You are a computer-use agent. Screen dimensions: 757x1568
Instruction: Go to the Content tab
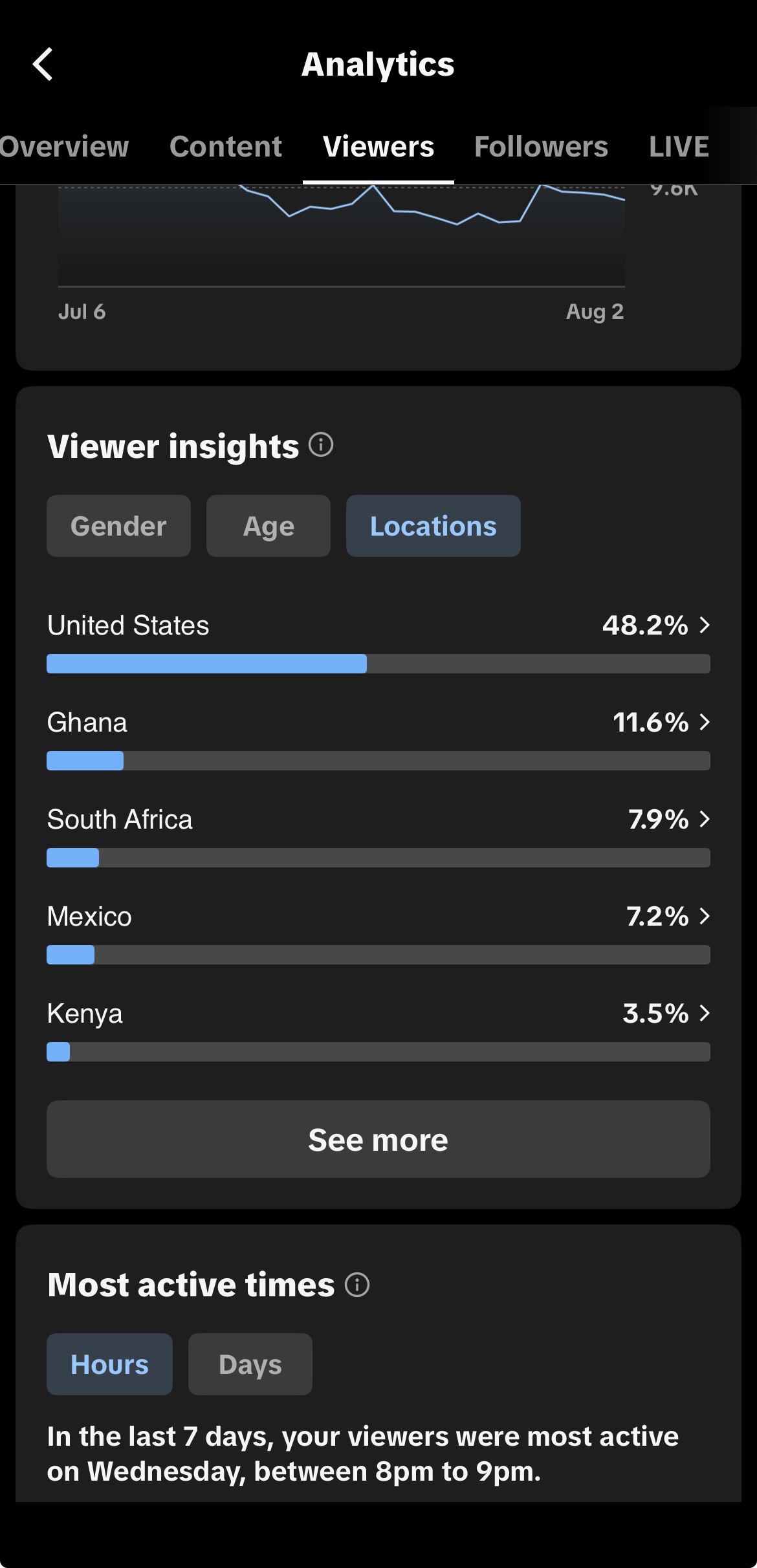(x=226, y=147)
